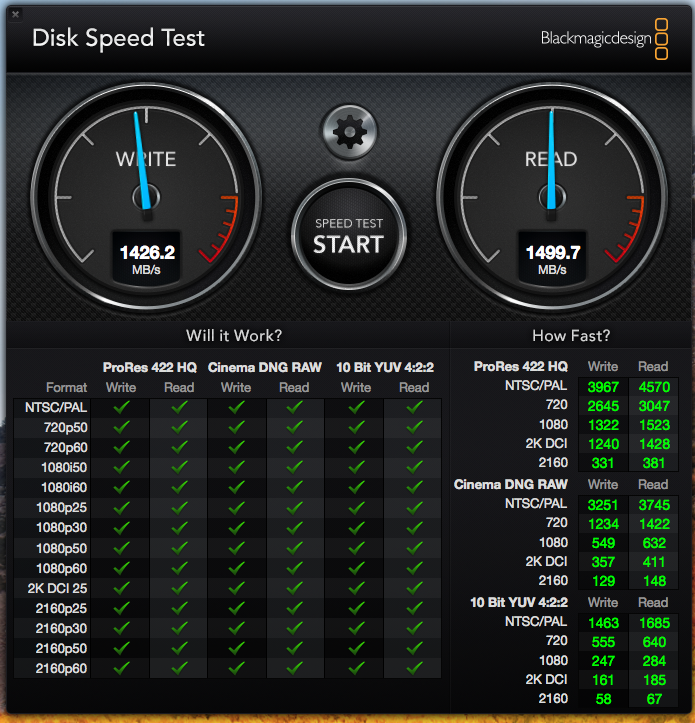This screenshot has width=695, height=723.
Task: Click Cinema DNG 2160 read value 148
Action: [654, 581]
